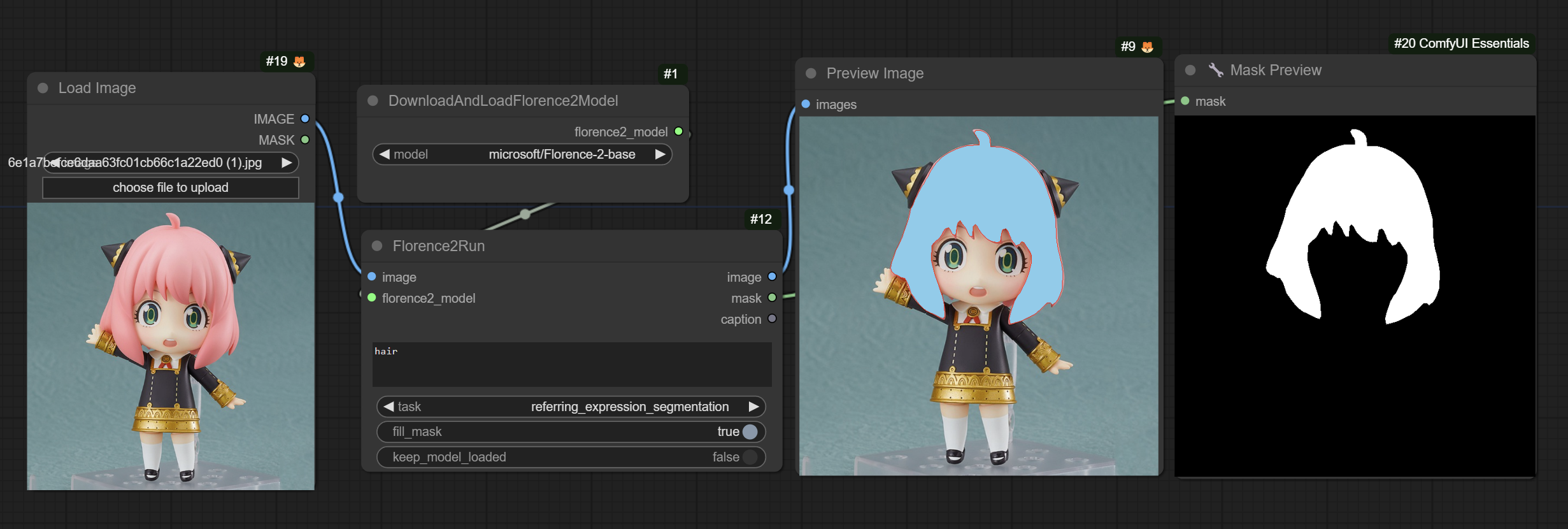Select next image file with right arrow
The image size is (1568, 529).
pyautogui.click(x=287, y=163)
